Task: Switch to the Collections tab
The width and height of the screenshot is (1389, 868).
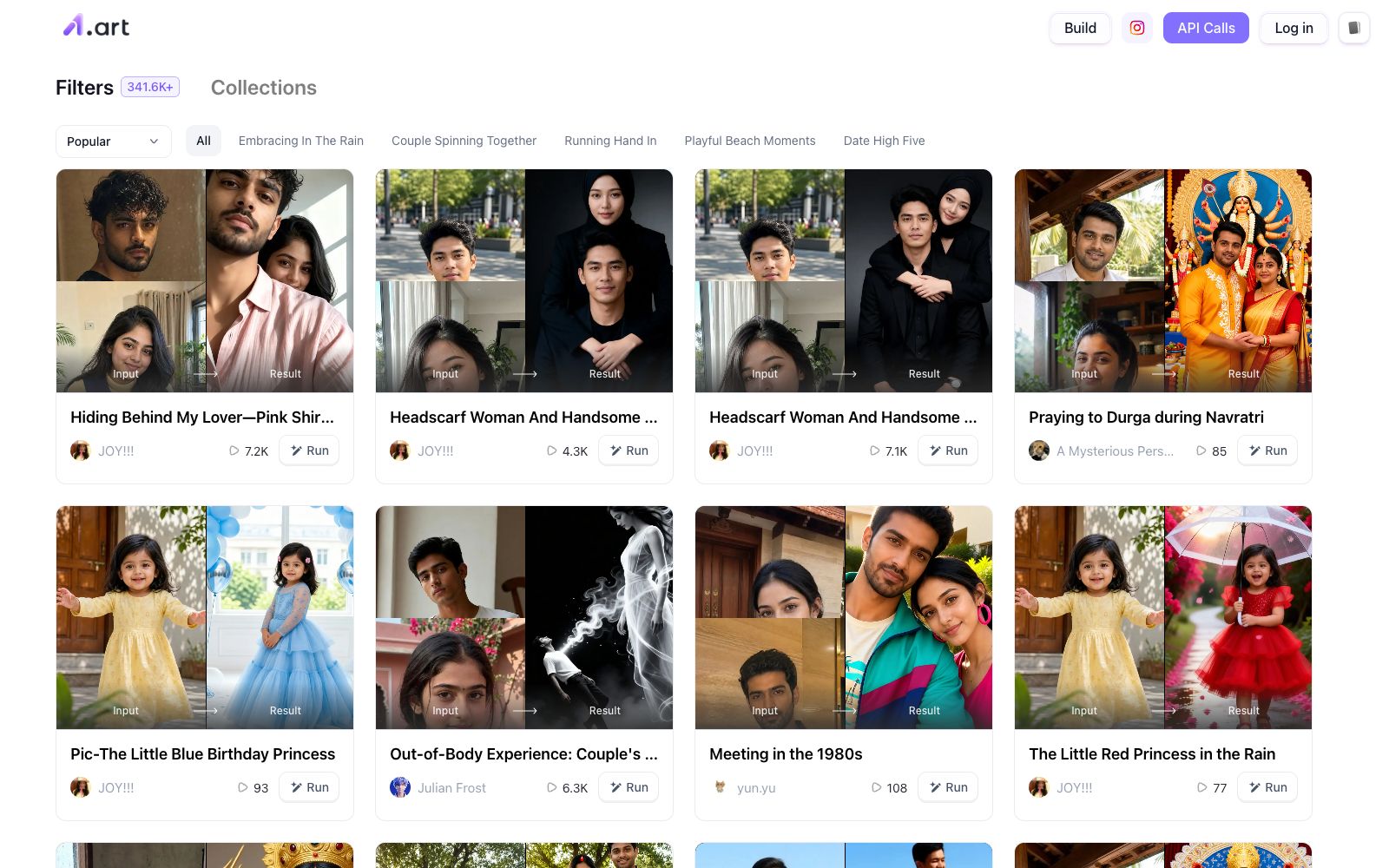Action: click(264, 88)
